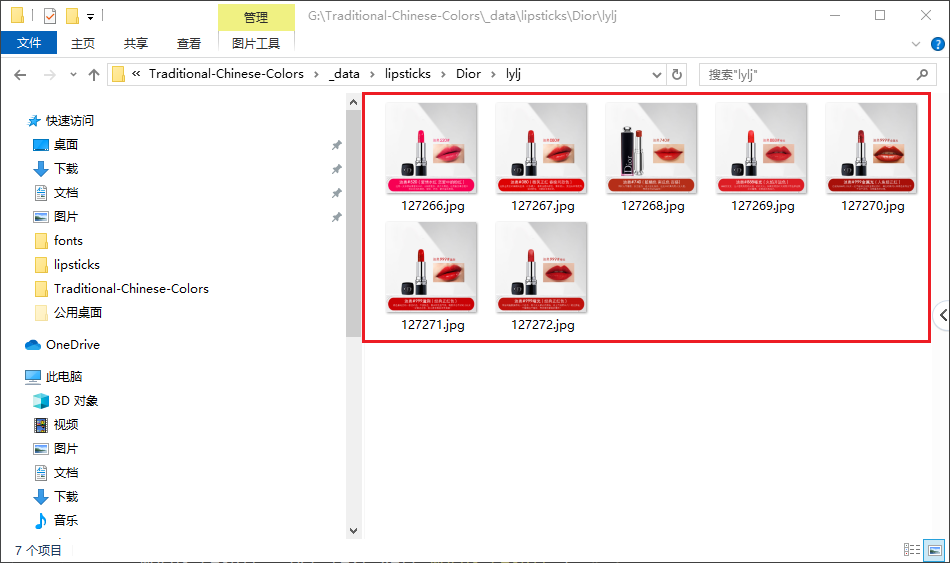Refresh the current folder view

click(677, 74)
